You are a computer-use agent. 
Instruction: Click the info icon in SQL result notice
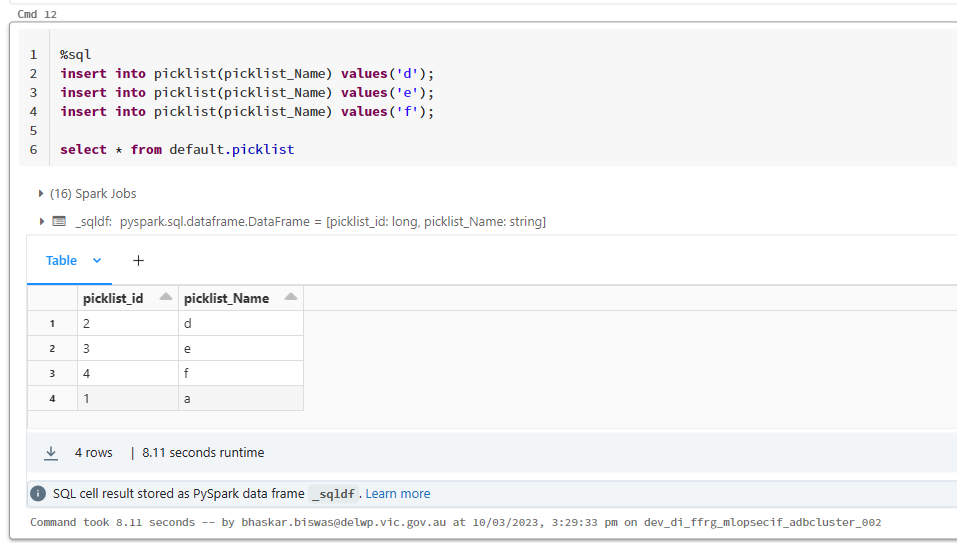pyautogui.click(x=38, y=494)
